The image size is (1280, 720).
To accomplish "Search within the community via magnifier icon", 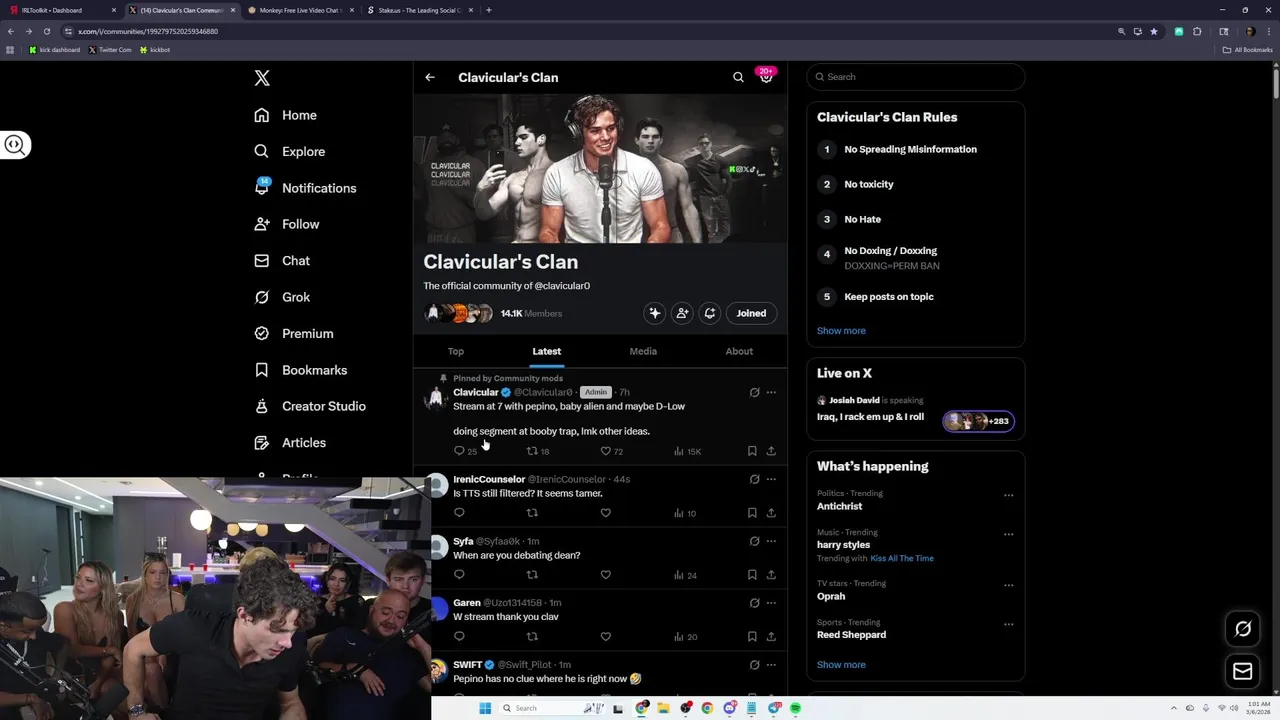I will 738,77.
